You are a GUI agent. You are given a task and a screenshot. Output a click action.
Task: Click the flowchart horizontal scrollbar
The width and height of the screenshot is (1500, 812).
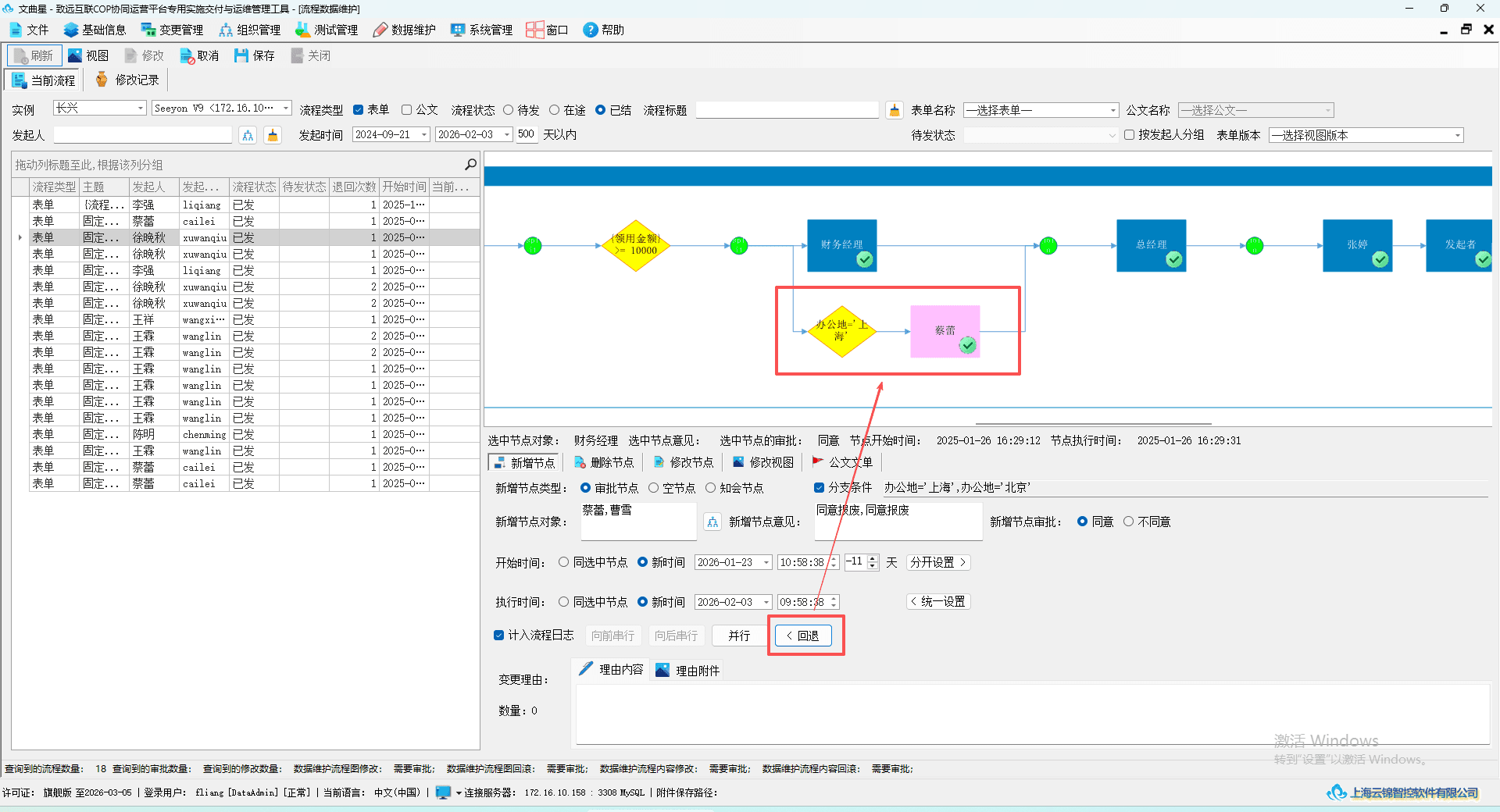pos(1094,423)
